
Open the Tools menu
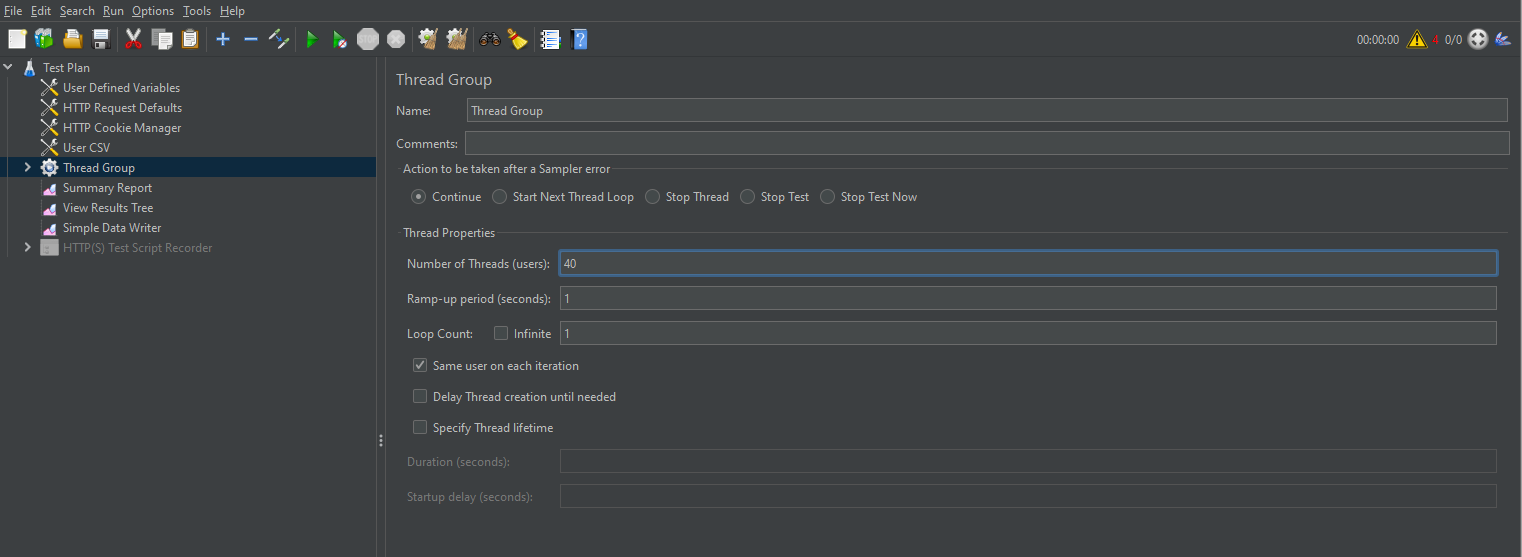pos(197,11)
